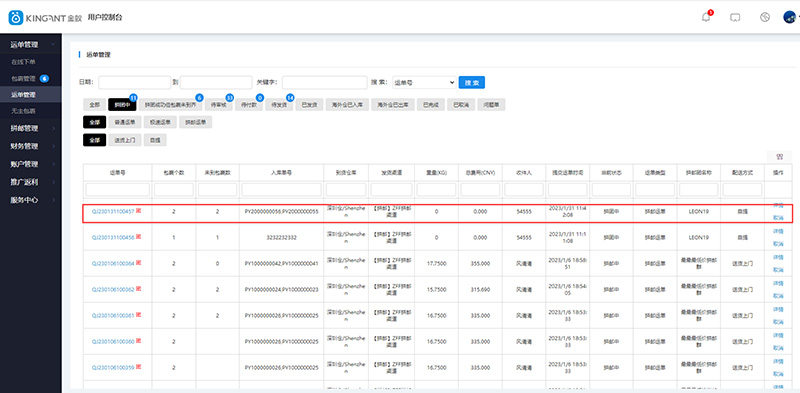Focus the end date input field

[x=216, y=82]
